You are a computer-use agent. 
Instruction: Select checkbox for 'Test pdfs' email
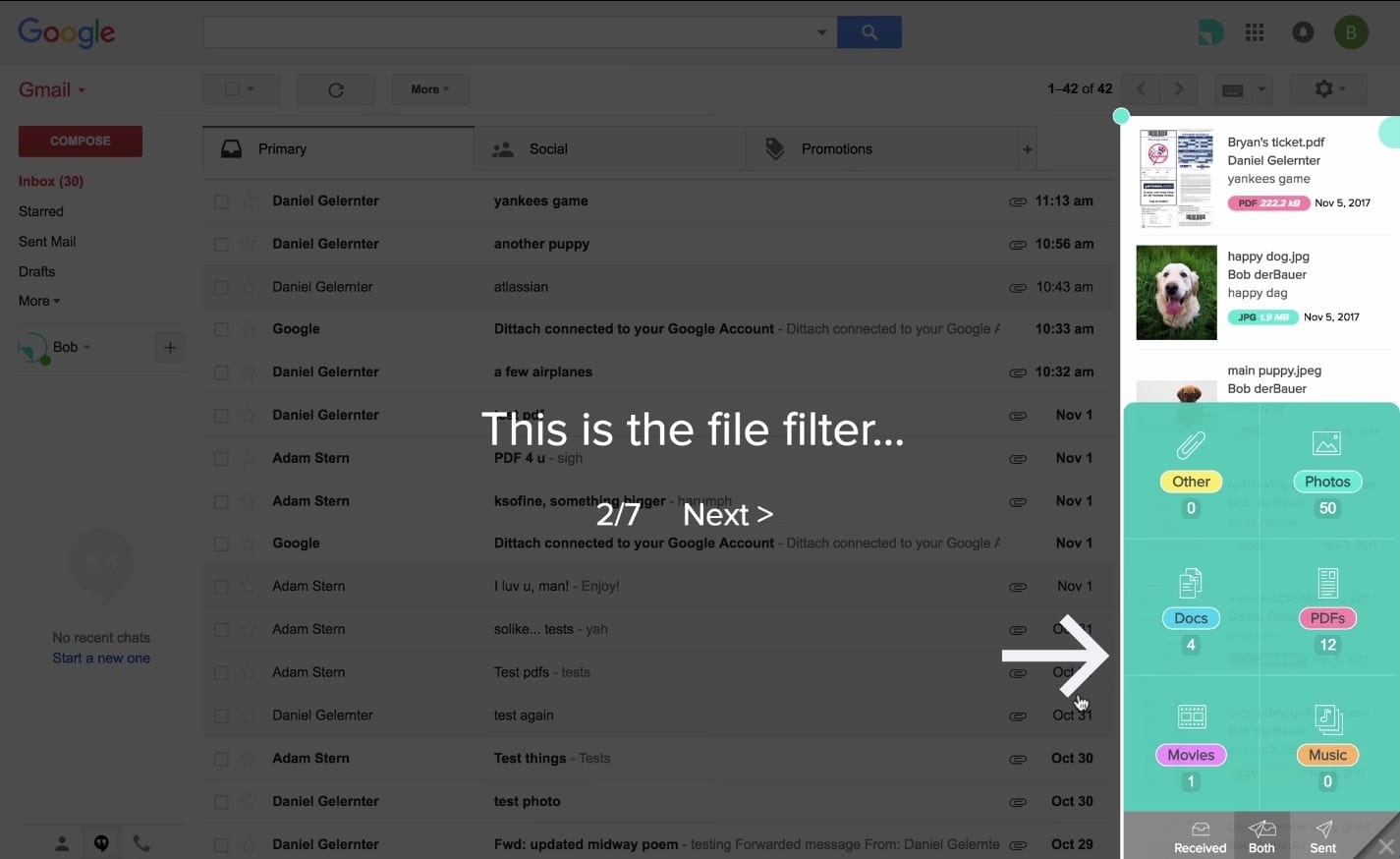(221, 673)
